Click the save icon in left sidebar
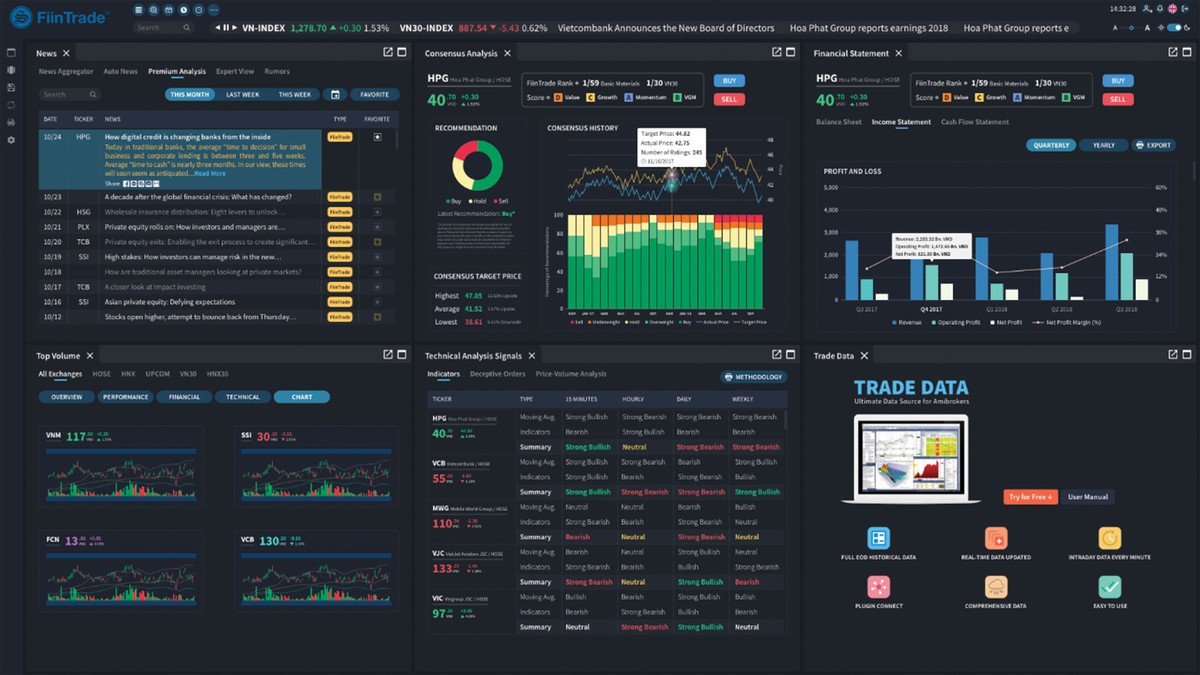1200x675 pixels. pos(11,88)
